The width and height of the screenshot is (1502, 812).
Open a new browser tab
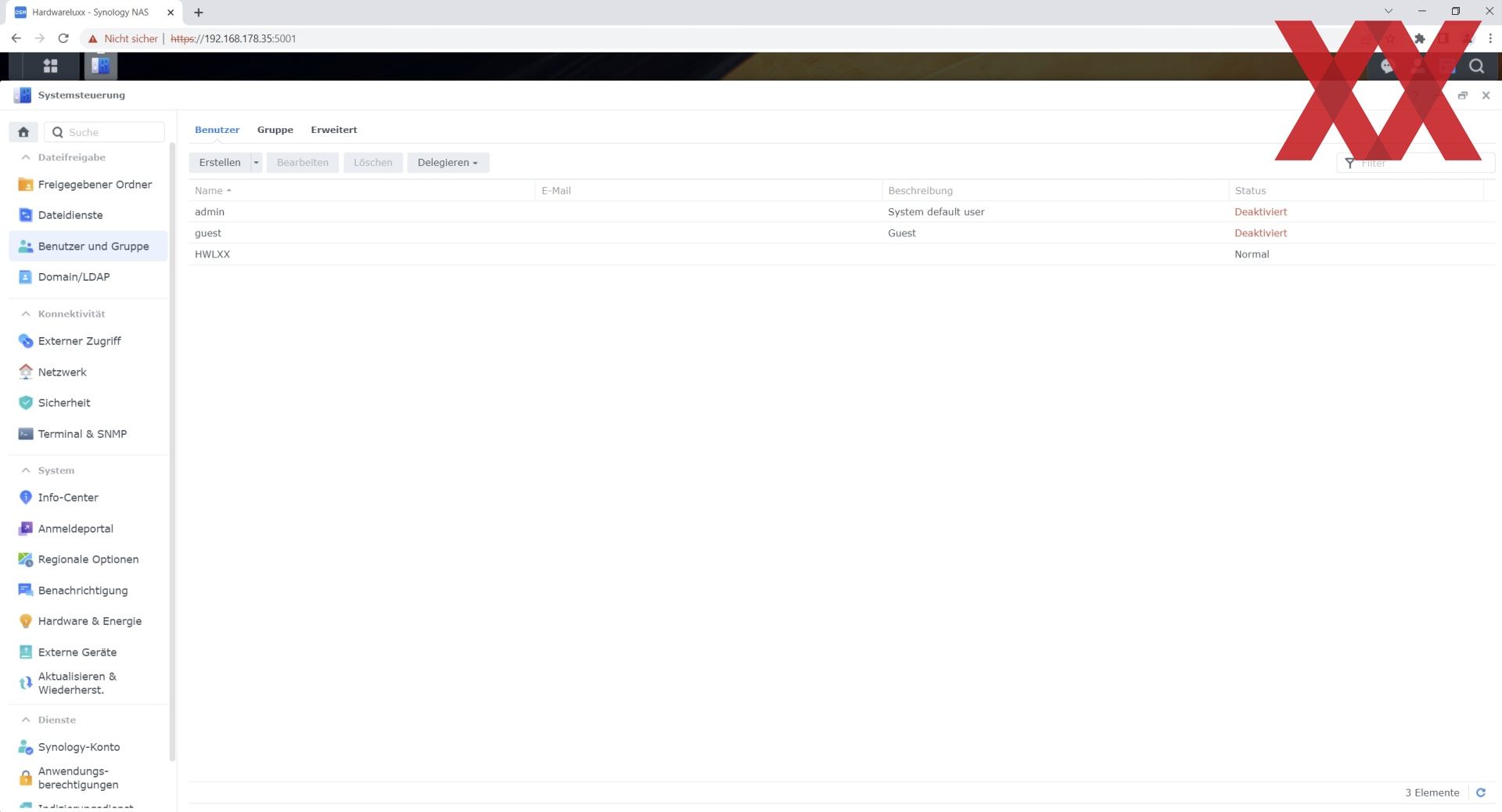pos(199,13)
